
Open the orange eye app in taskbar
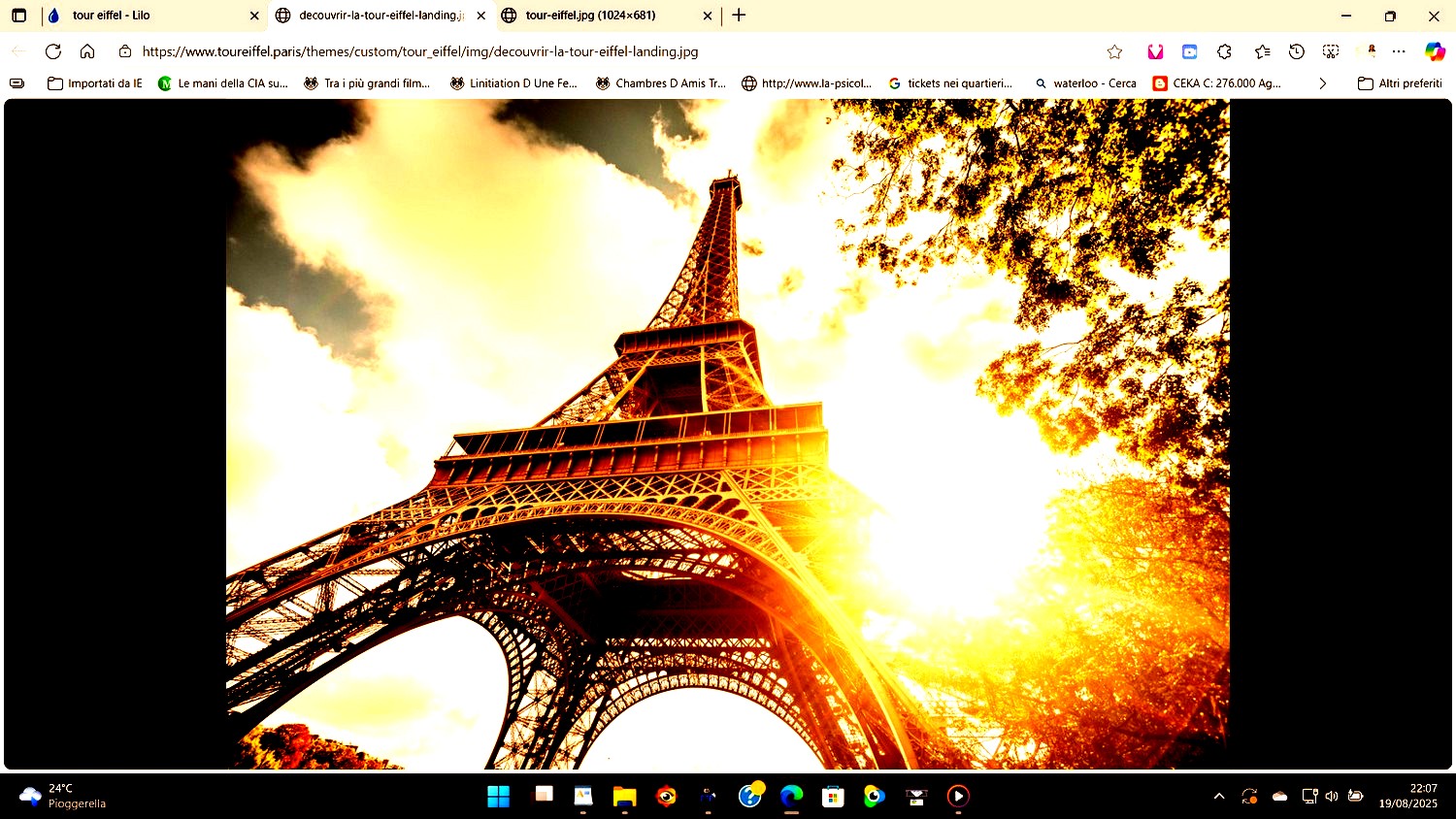(666, 797)
